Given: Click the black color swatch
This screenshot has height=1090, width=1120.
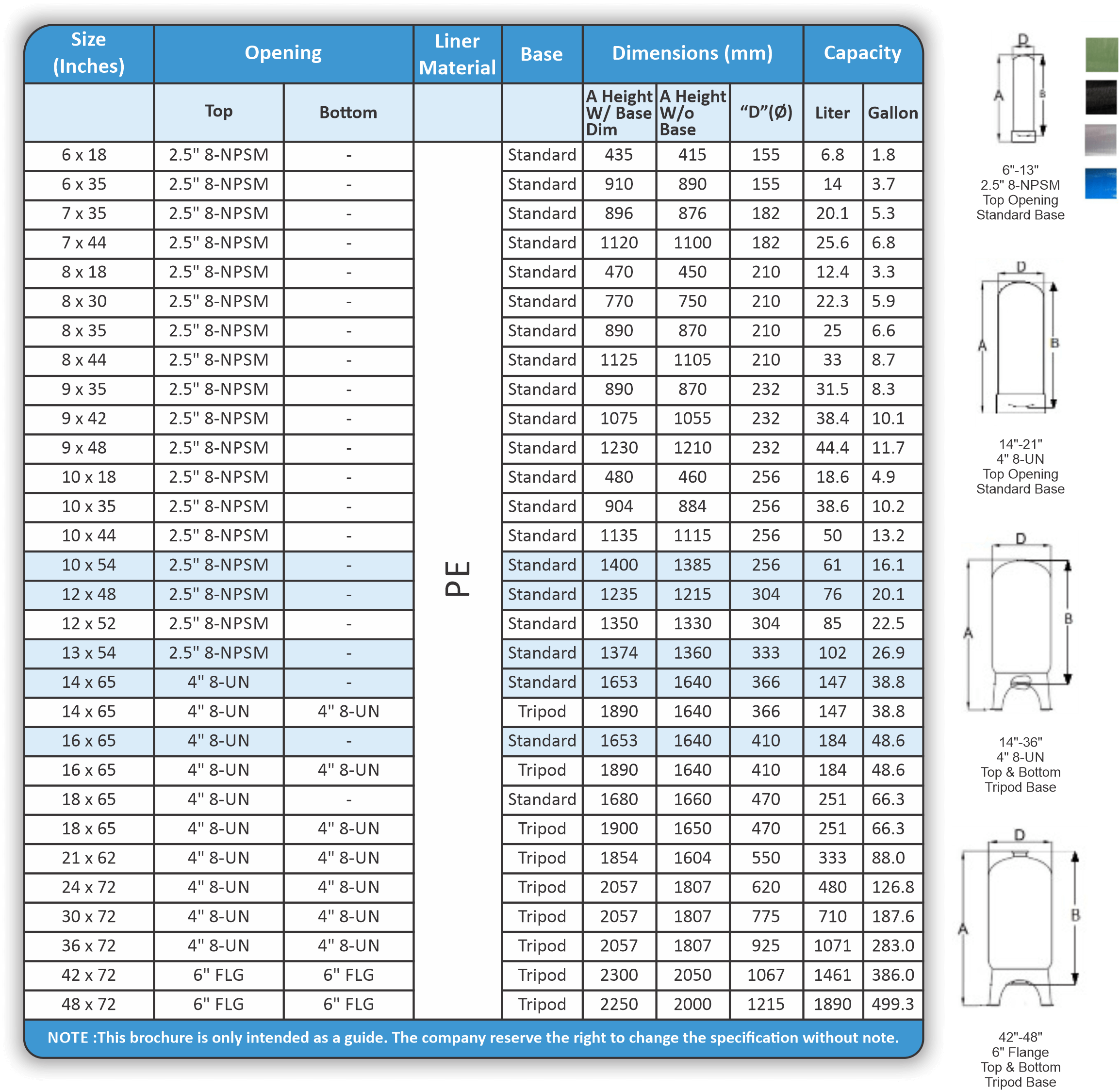Looking at the screenshot, I should point(1100,98).
